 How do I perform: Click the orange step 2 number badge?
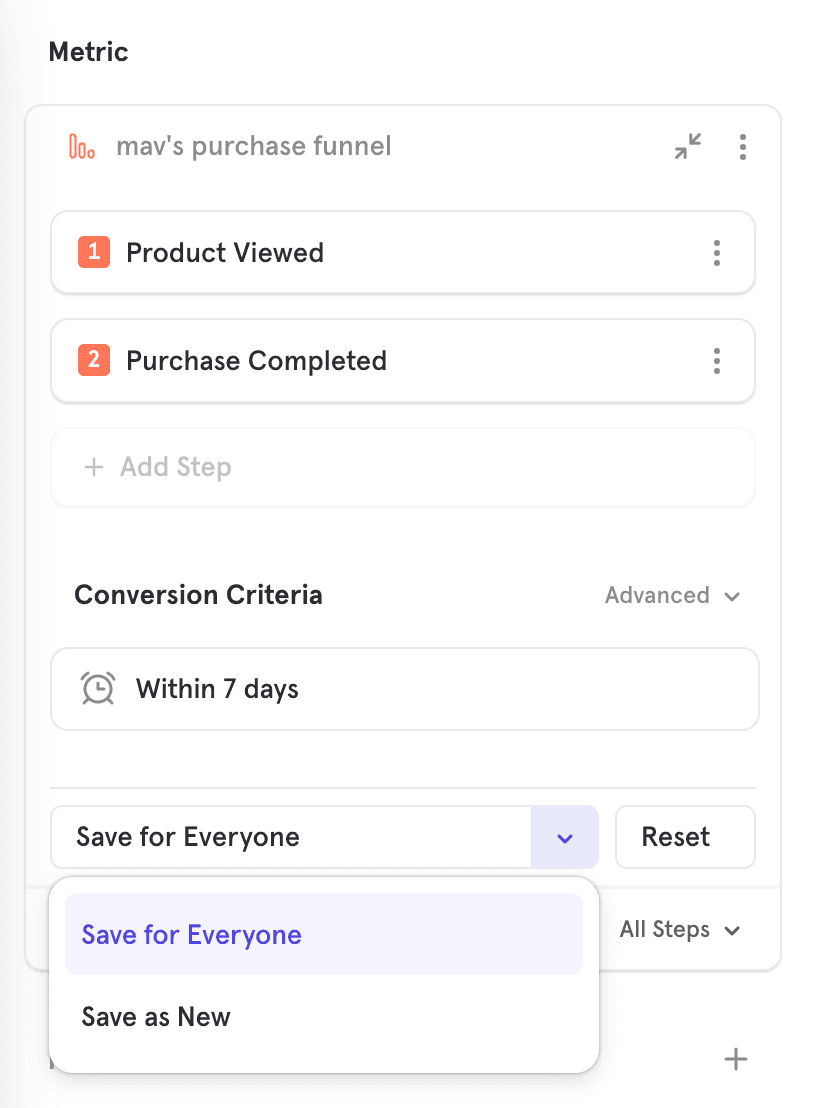click(x=94, y=361)
